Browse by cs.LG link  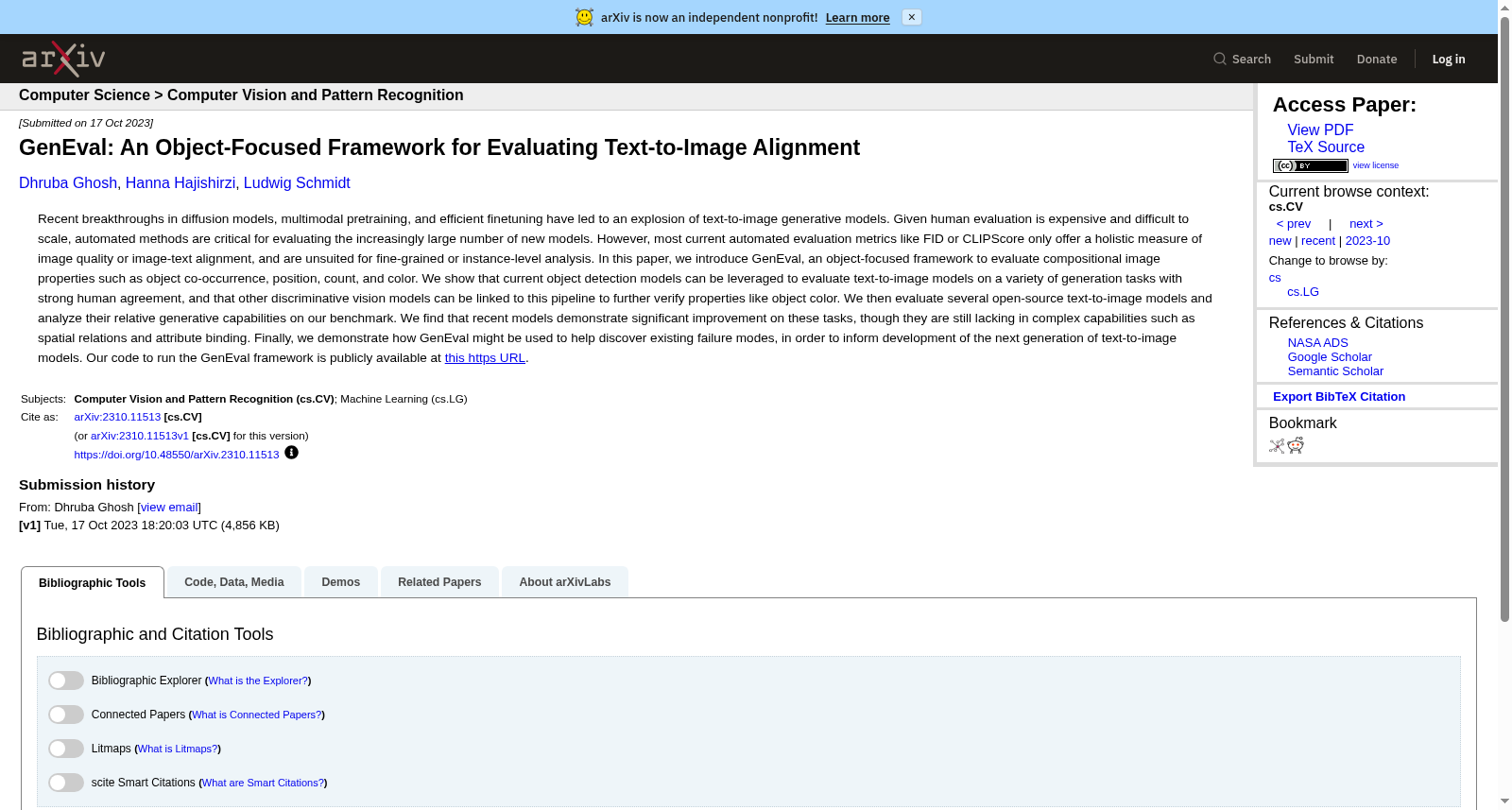[1303, 292]
